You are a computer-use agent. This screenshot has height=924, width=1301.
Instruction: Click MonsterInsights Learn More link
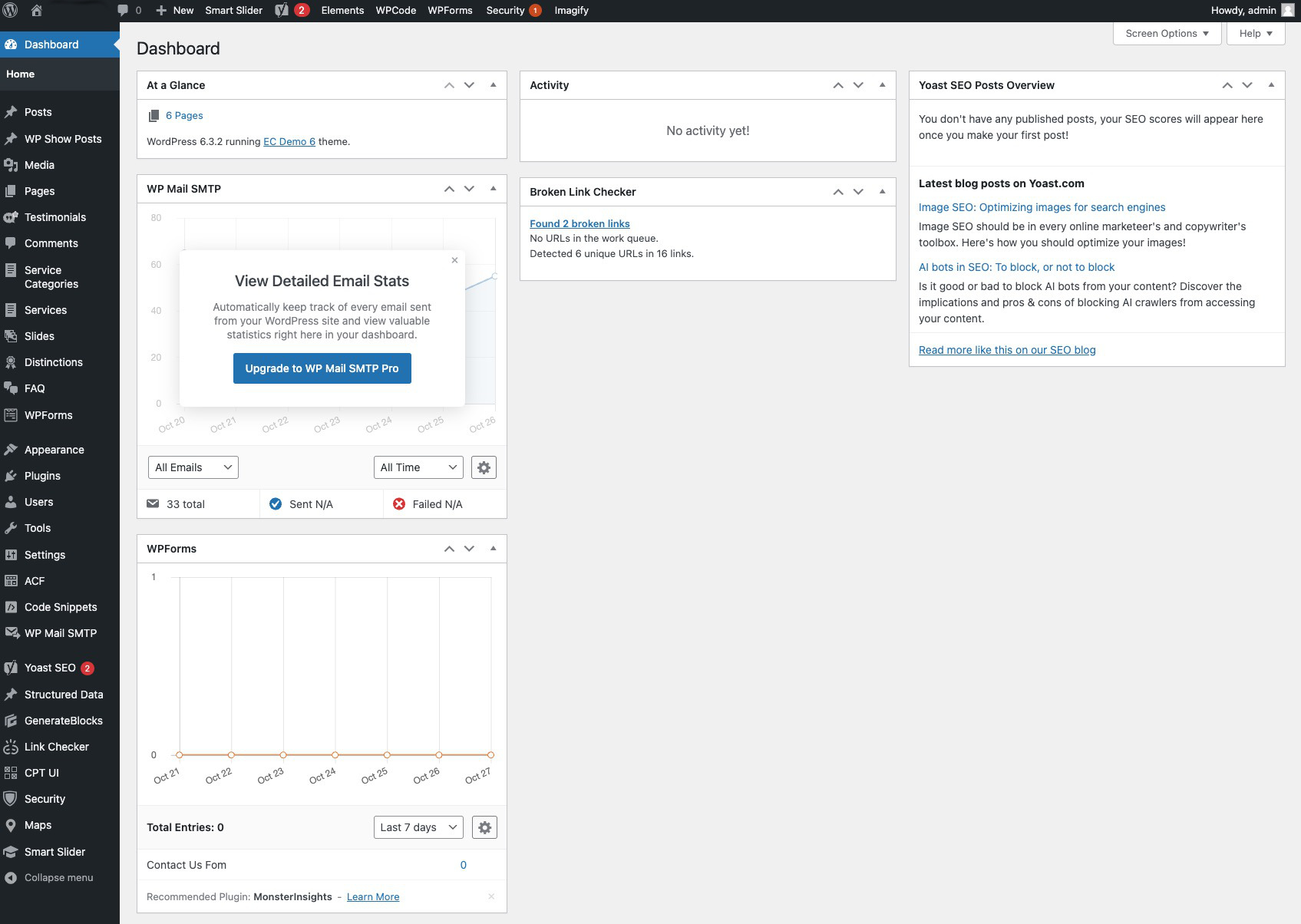[373, 897]
